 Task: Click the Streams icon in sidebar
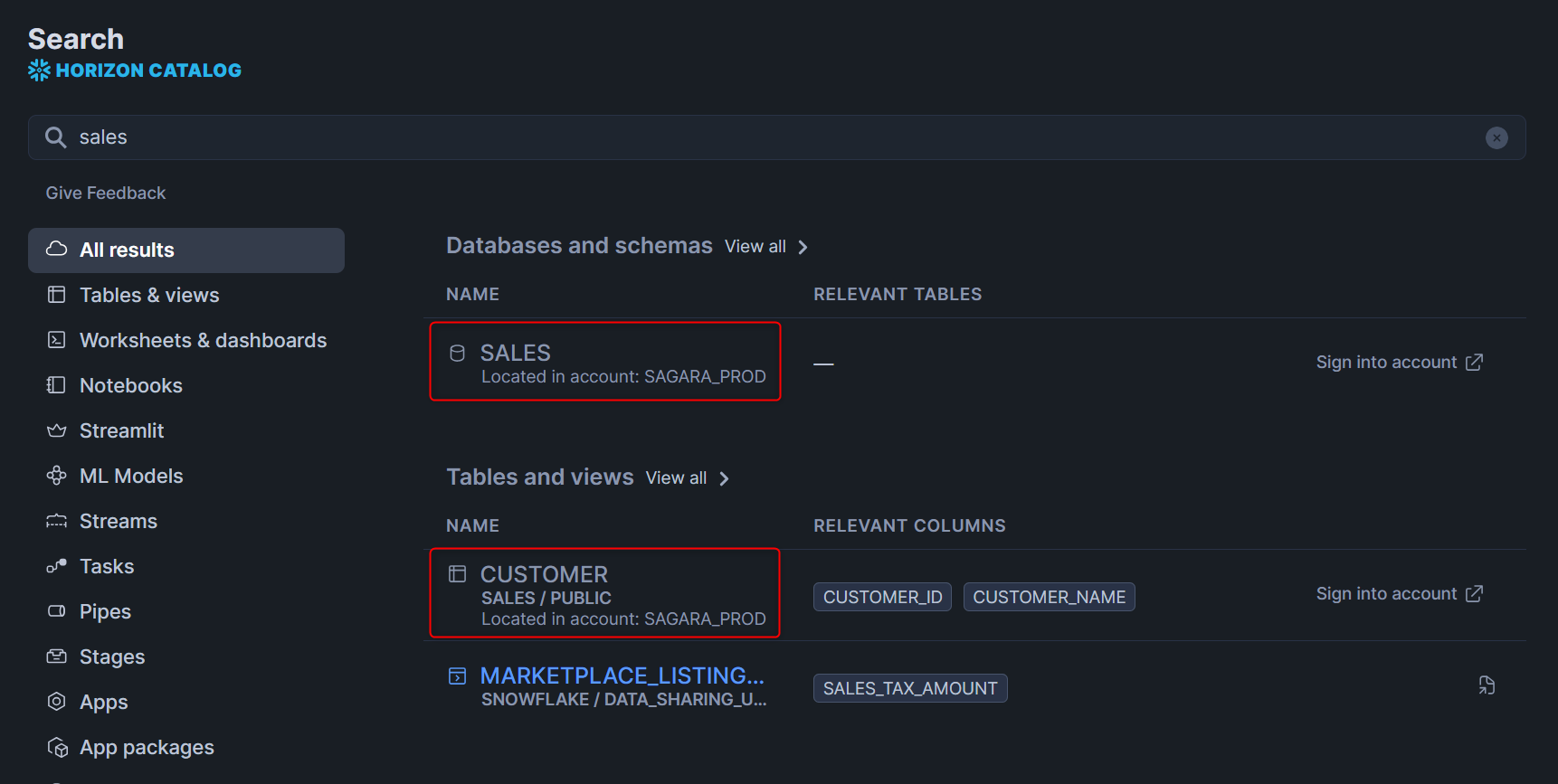click(57, 521)
